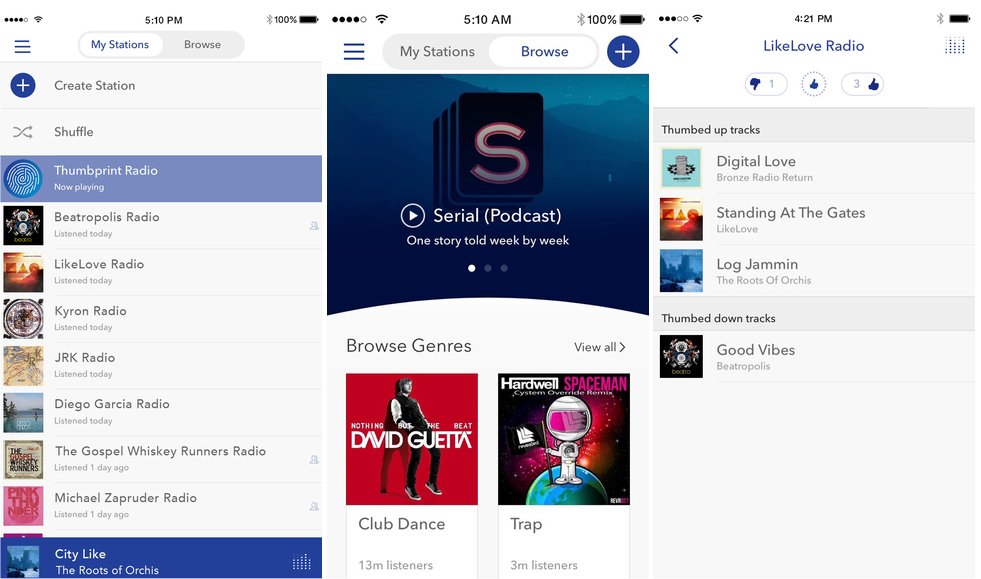This screenshot has width=981, height=579.
Task: Select the unselected My Stations tab
Action: point(437,52)
